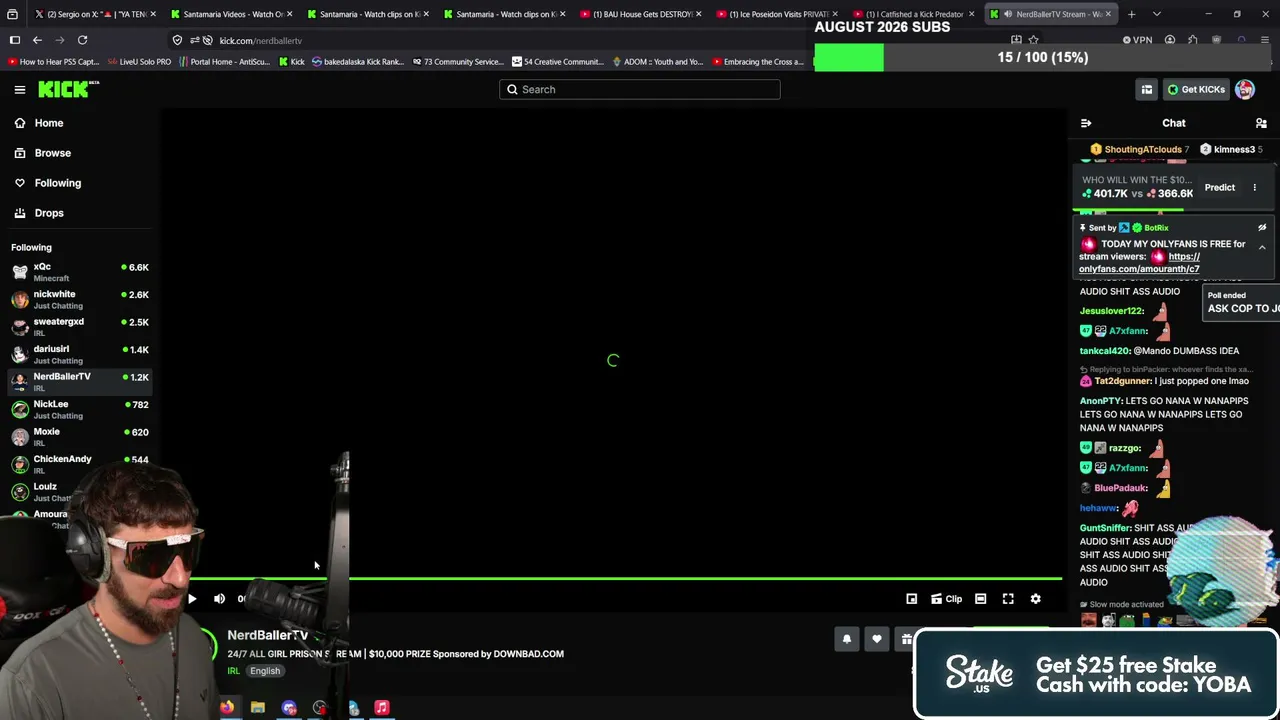Screen dimensions: 1280x720
Task: Open the picture-in-picture player icon
Action: [x=911, y=599]
